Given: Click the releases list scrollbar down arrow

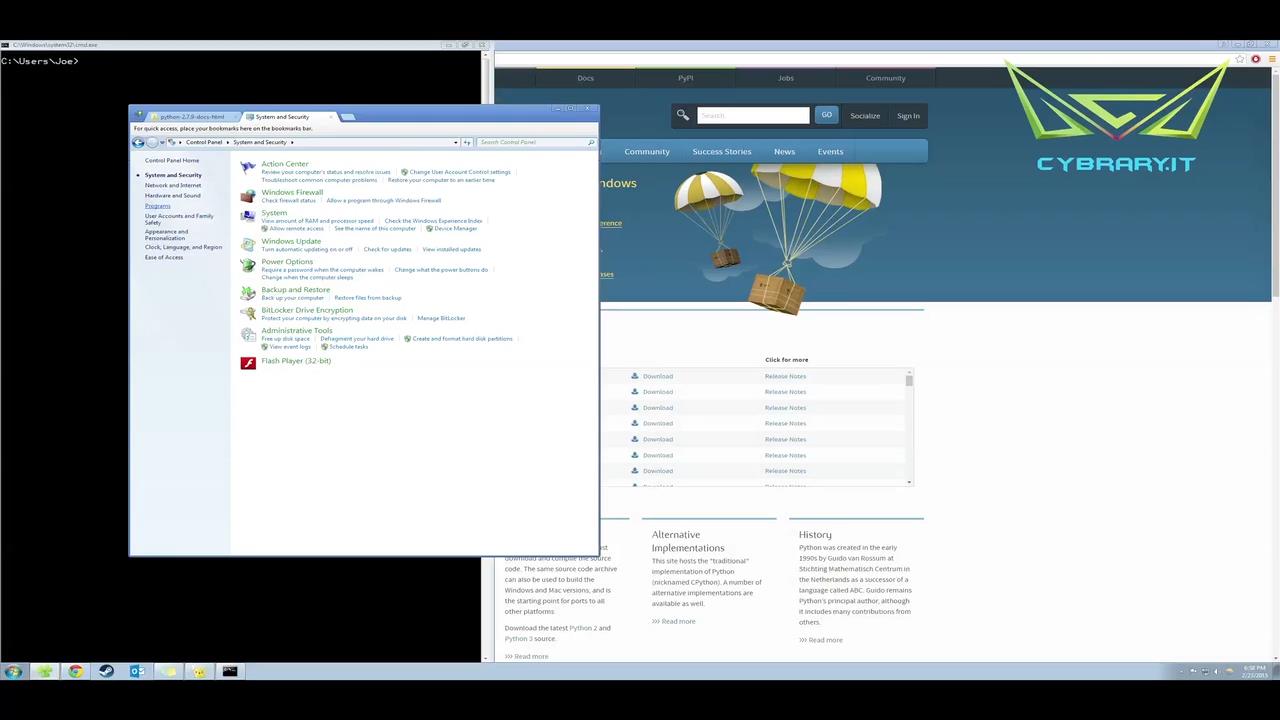Looking at the screenshot, I should coord(909,482).
